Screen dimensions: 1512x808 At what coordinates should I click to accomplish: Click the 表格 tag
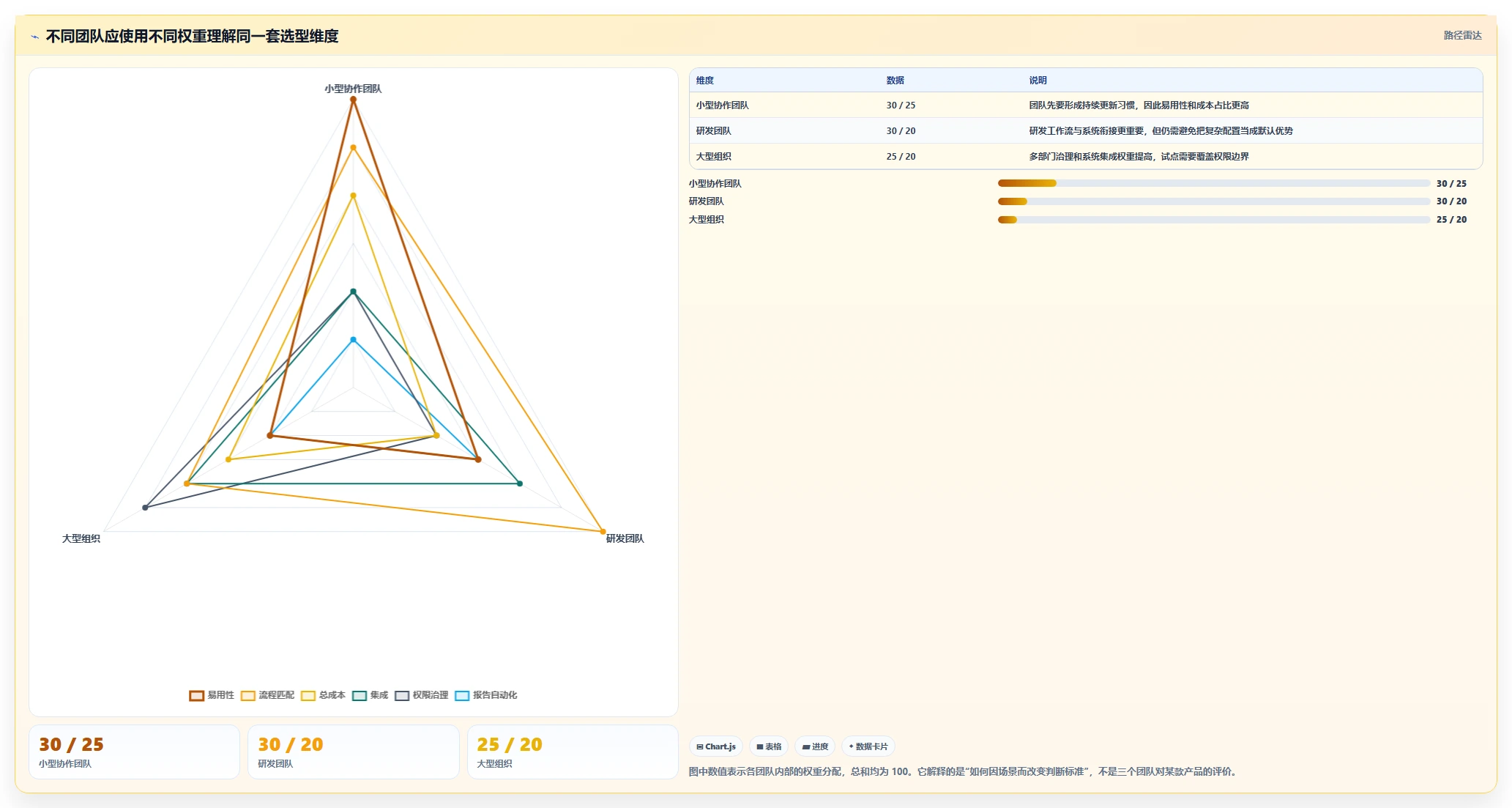coord(769,746)
